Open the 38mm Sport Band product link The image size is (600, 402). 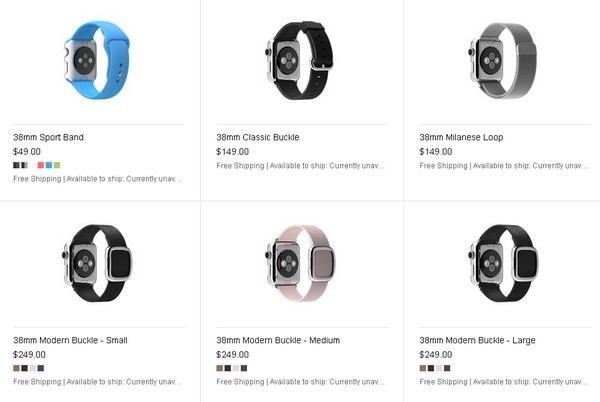(48, 137)
